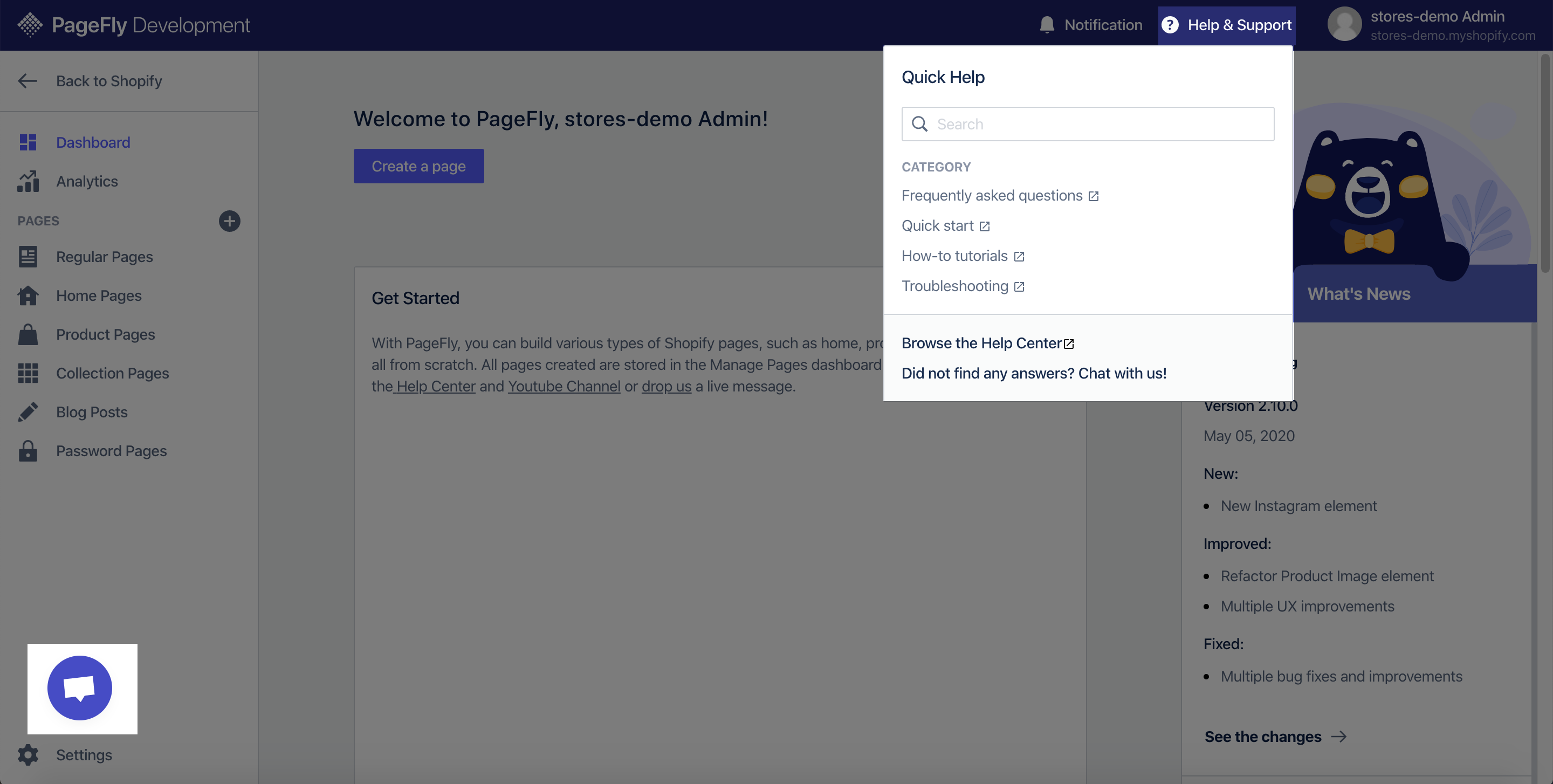The image size is (1553, 784).
Task: Click external link icon beside Quick start
Action: 984,226
